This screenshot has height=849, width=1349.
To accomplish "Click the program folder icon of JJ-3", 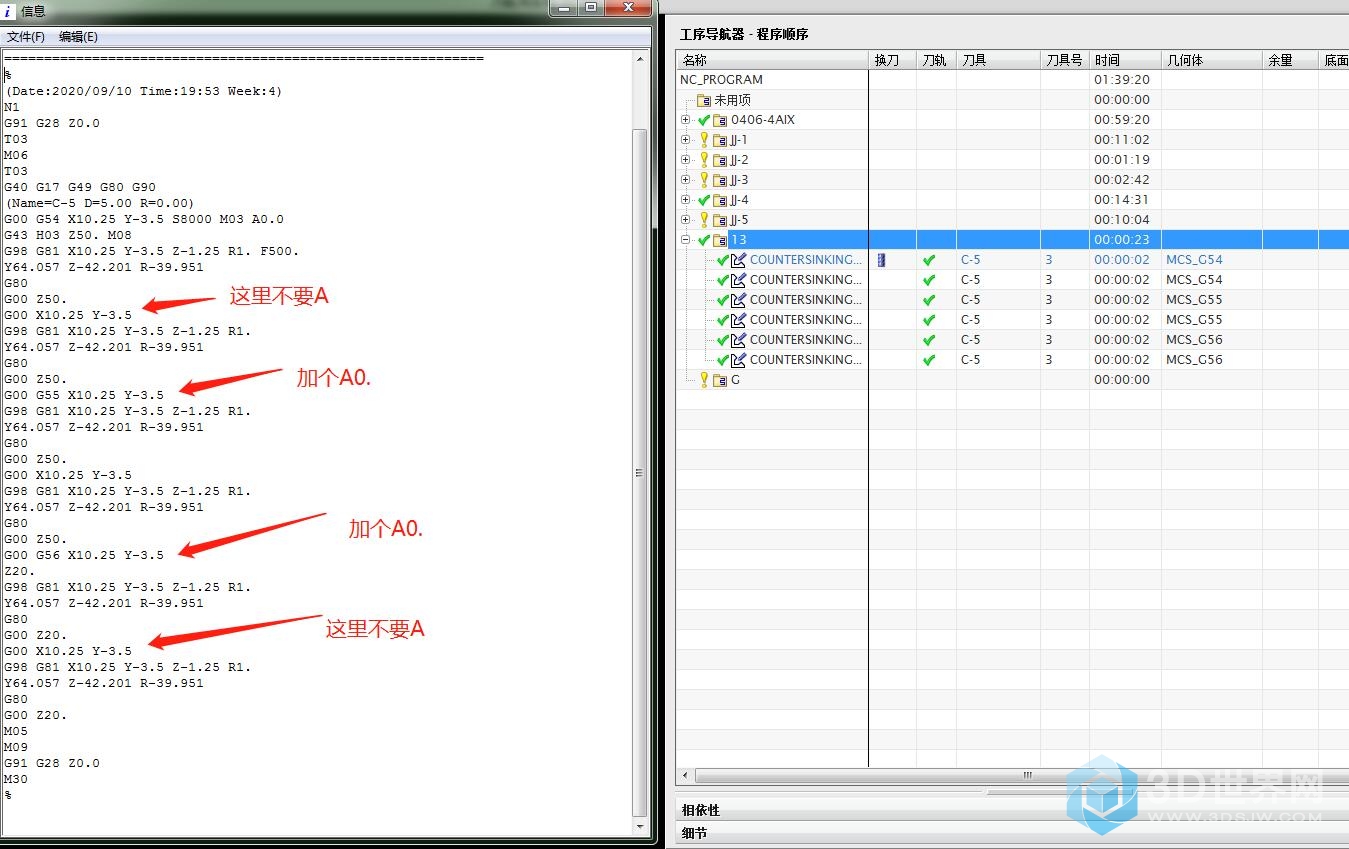I will 720,180.
